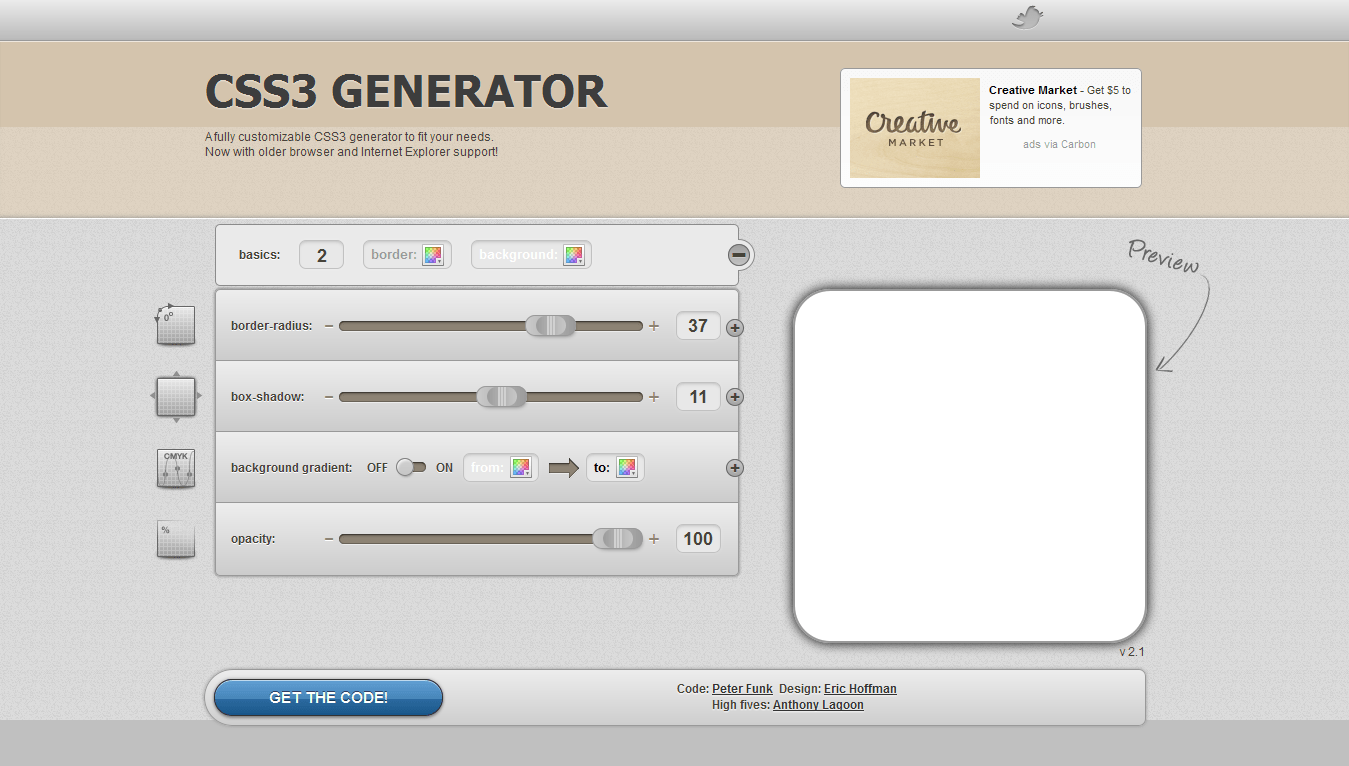
Task: Collapse the basics panel with minus button
Action: click(x=739, y=255)
